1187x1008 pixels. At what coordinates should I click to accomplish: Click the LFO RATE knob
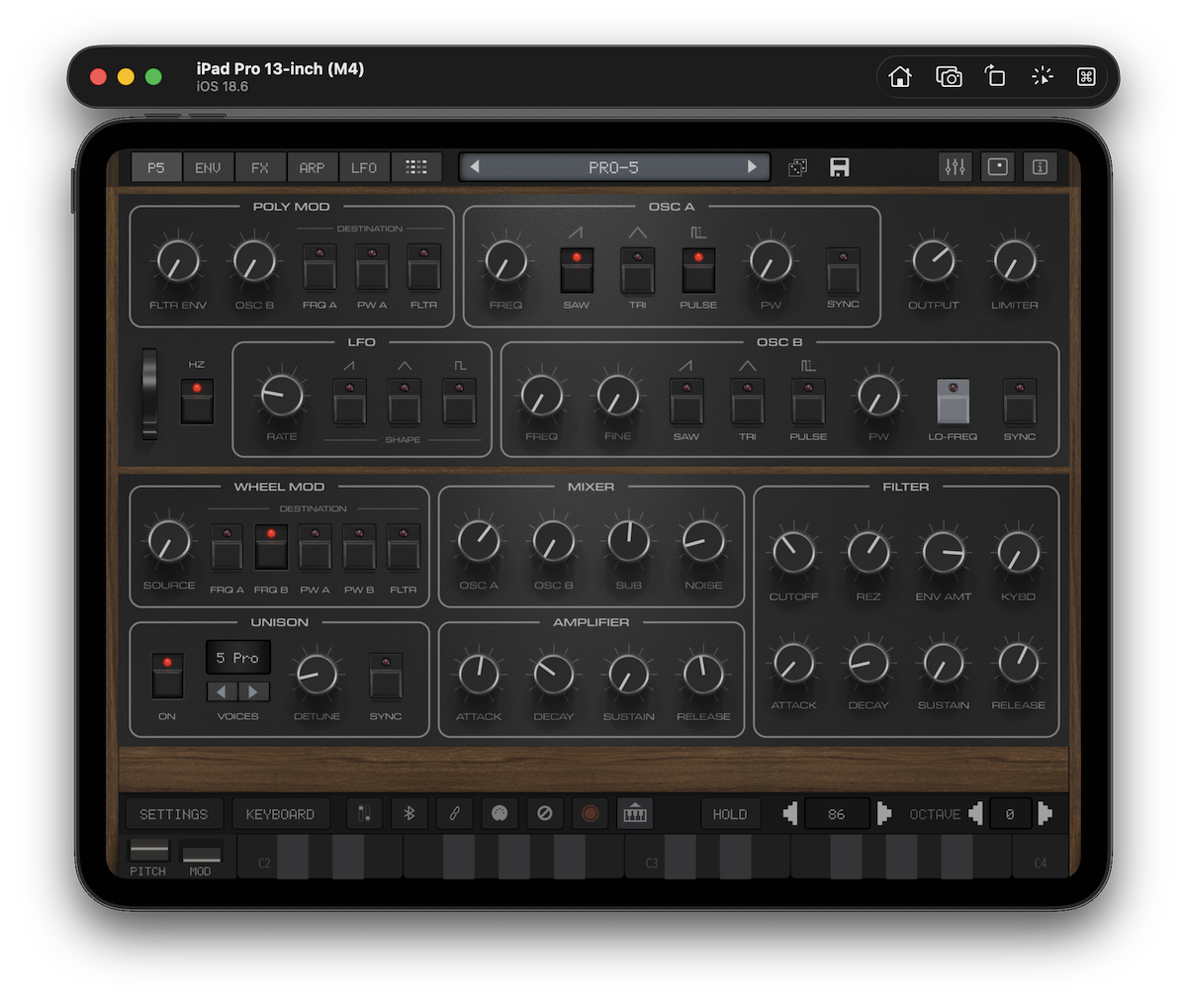(x=282, y=395)
